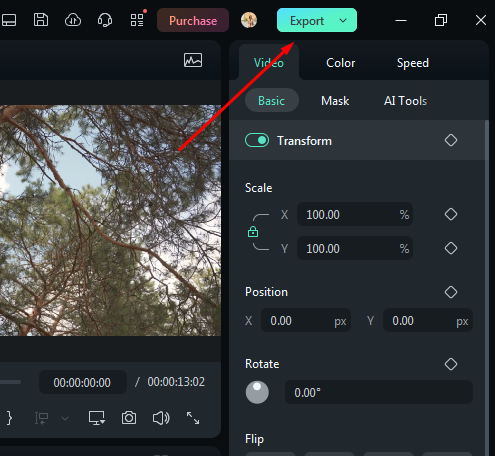The width and height of the screenshot is (495, 456).
Task: Click the total duration 00:00:13:02 text
Action: [176, 382]
